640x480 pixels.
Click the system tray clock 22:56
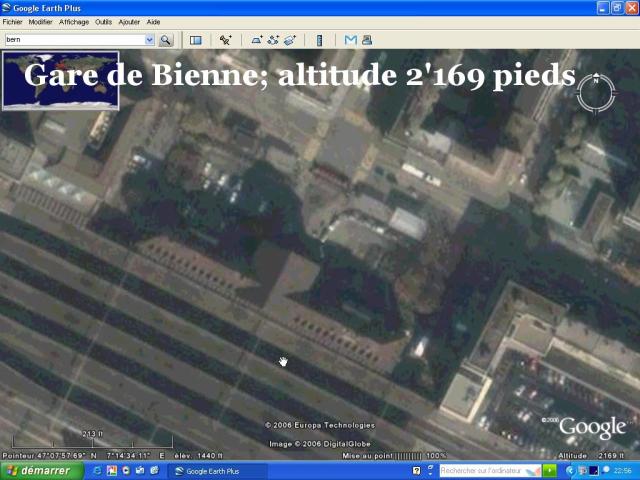[624, 471]
